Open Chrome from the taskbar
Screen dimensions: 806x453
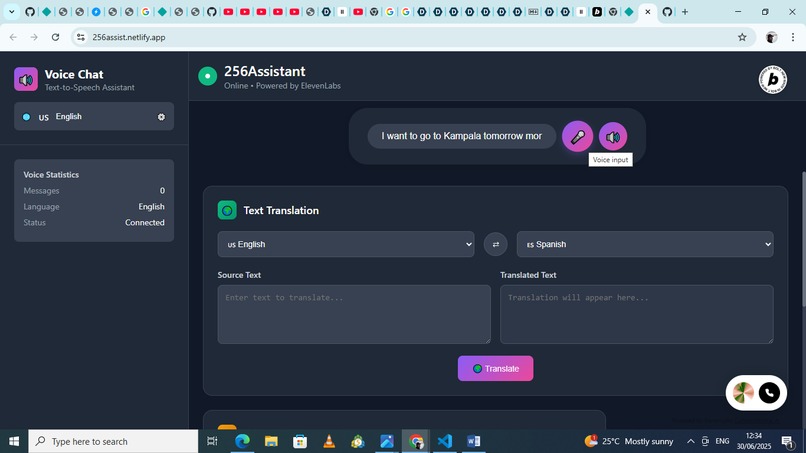pyautogui.click(x=416, y=441)
